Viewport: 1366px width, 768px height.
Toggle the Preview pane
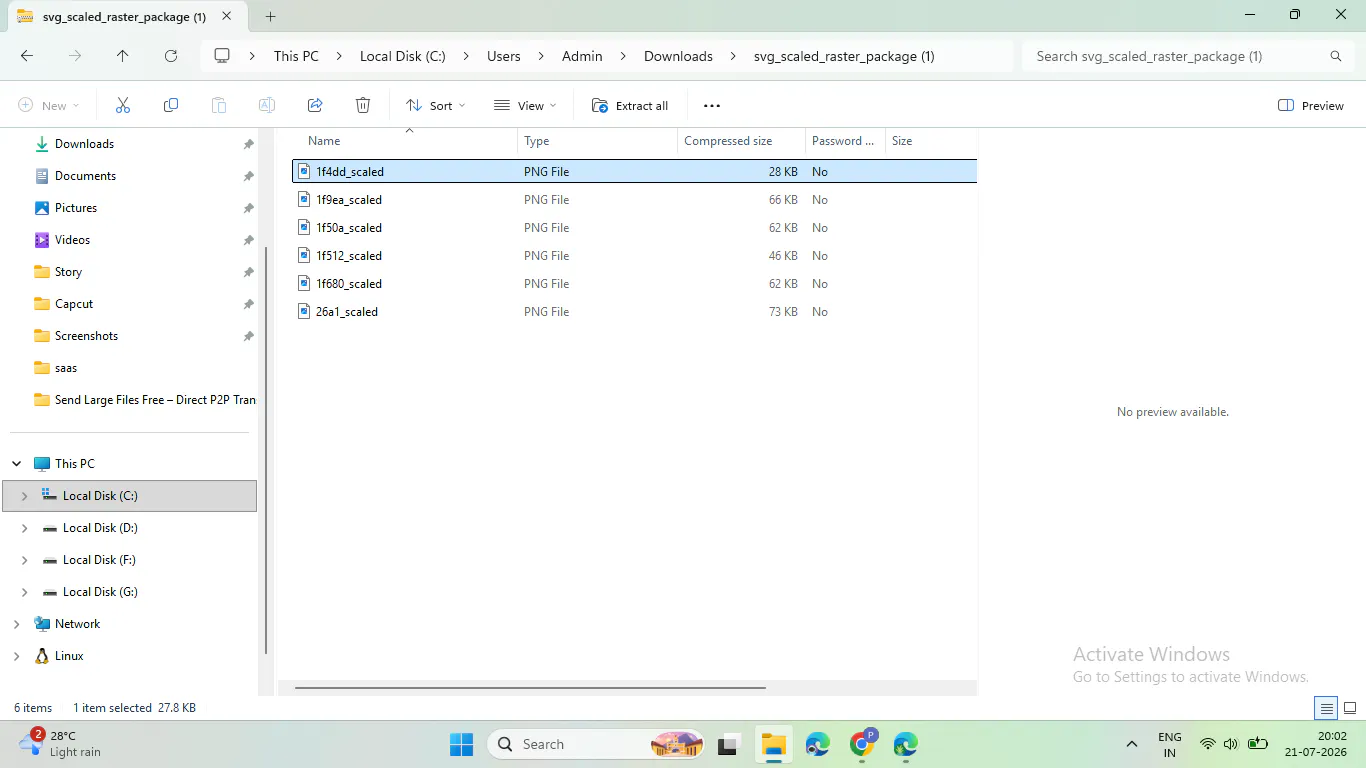pyautogui.click(x=1311, y=105)
